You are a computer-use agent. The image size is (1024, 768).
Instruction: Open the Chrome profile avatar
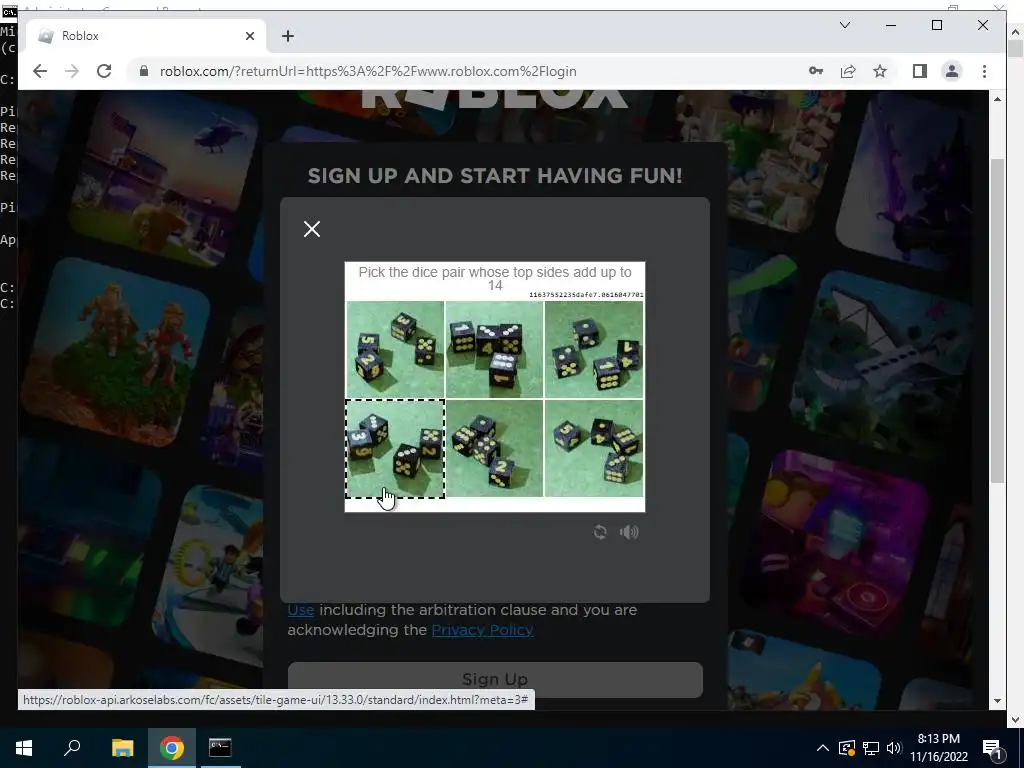(x=952, y=71)
